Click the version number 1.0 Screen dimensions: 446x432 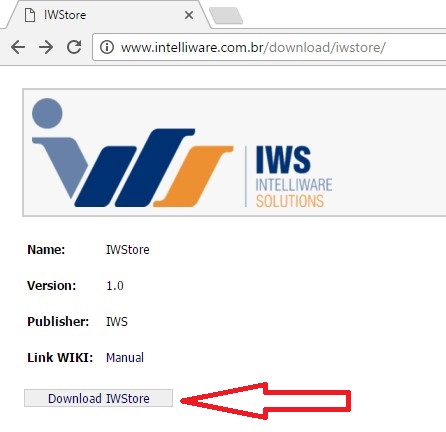115,286
